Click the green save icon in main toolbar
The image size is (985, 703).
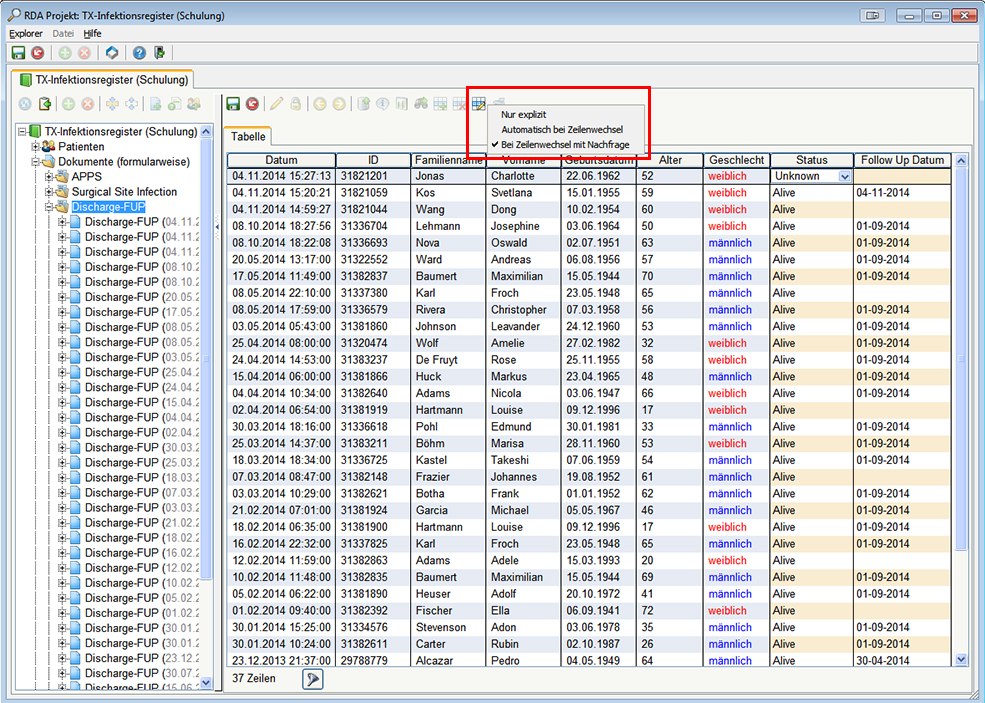pos(18,53)
